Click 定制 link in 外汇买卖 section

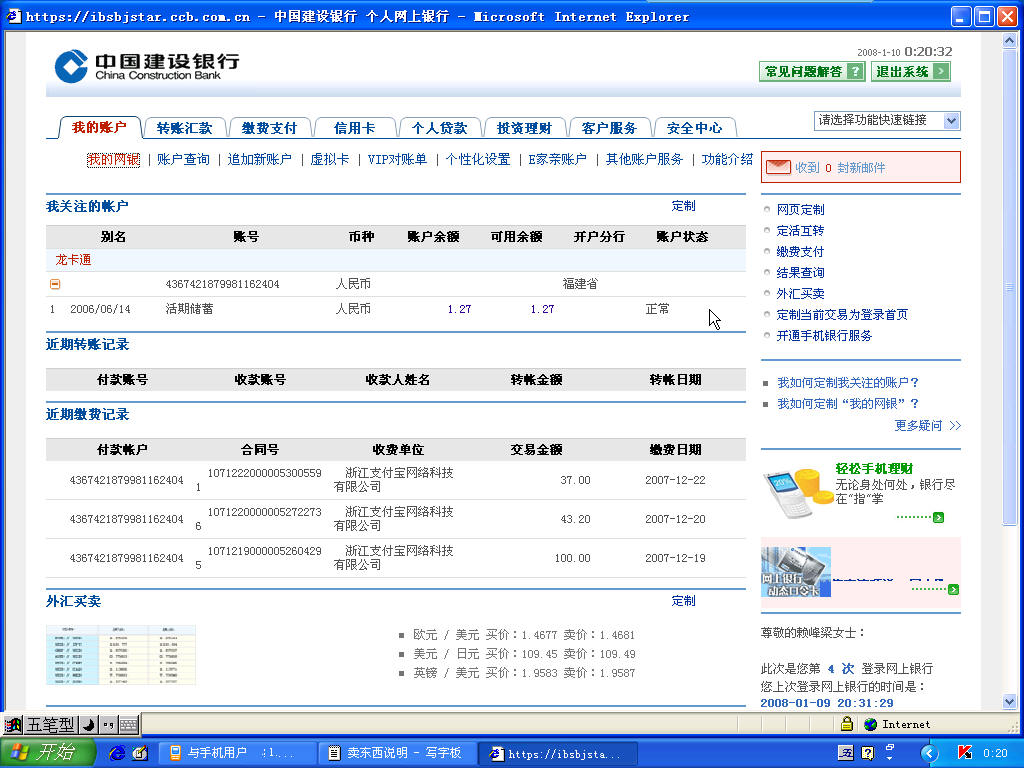(683, 601)
